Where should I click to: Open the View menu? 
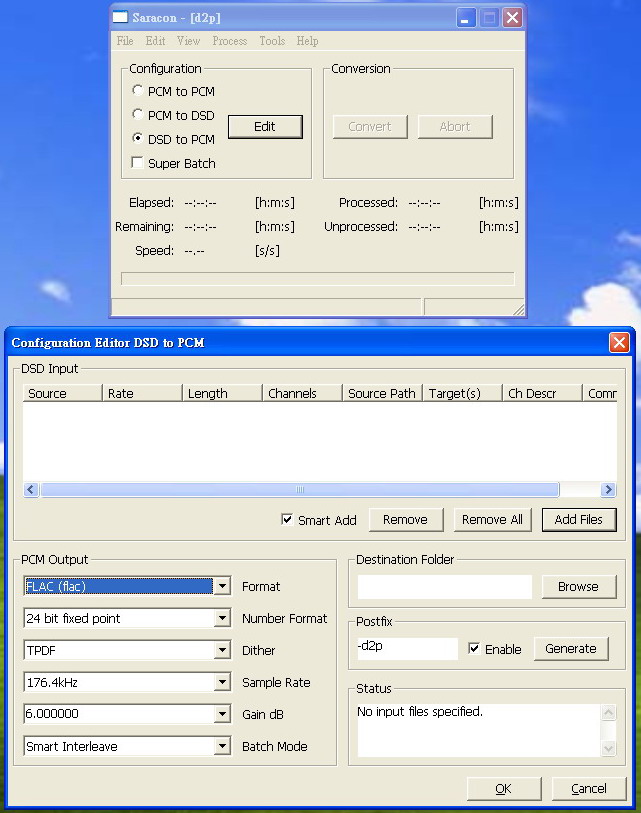click(x=188, y=41)
